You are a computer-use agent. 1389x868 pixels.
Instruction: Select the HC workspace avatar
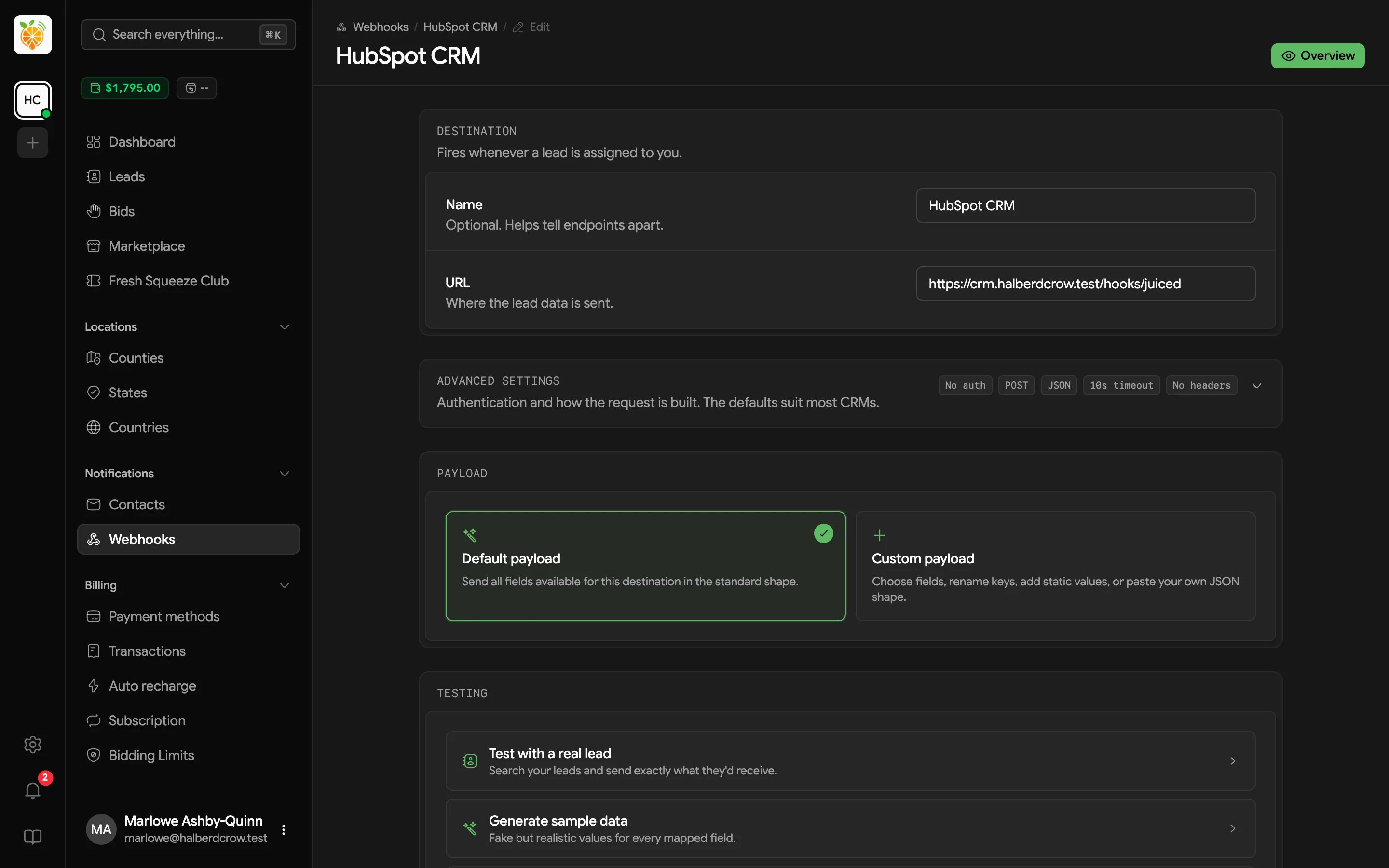tap(32, 100)
